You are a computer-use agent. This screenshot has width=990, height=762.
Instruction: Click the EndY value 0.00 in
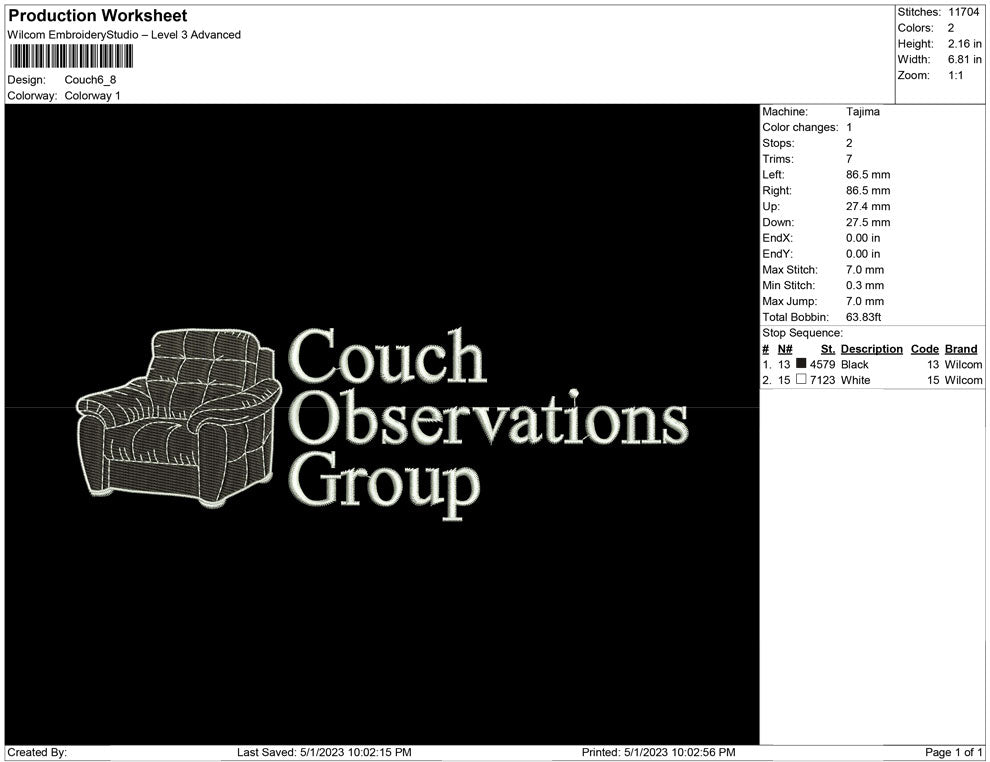pos(863,254)
